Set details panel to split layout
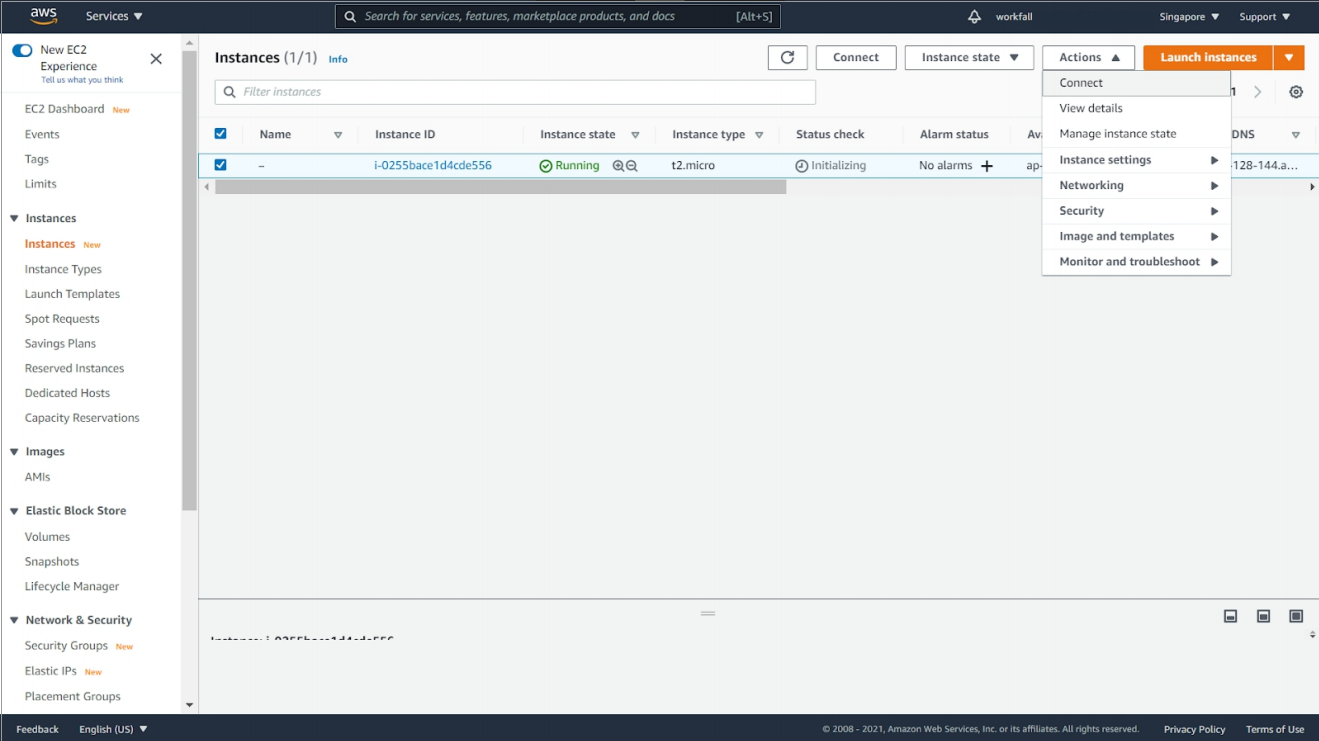Viewport: 1319px width, 741px height. [1264, 616]
